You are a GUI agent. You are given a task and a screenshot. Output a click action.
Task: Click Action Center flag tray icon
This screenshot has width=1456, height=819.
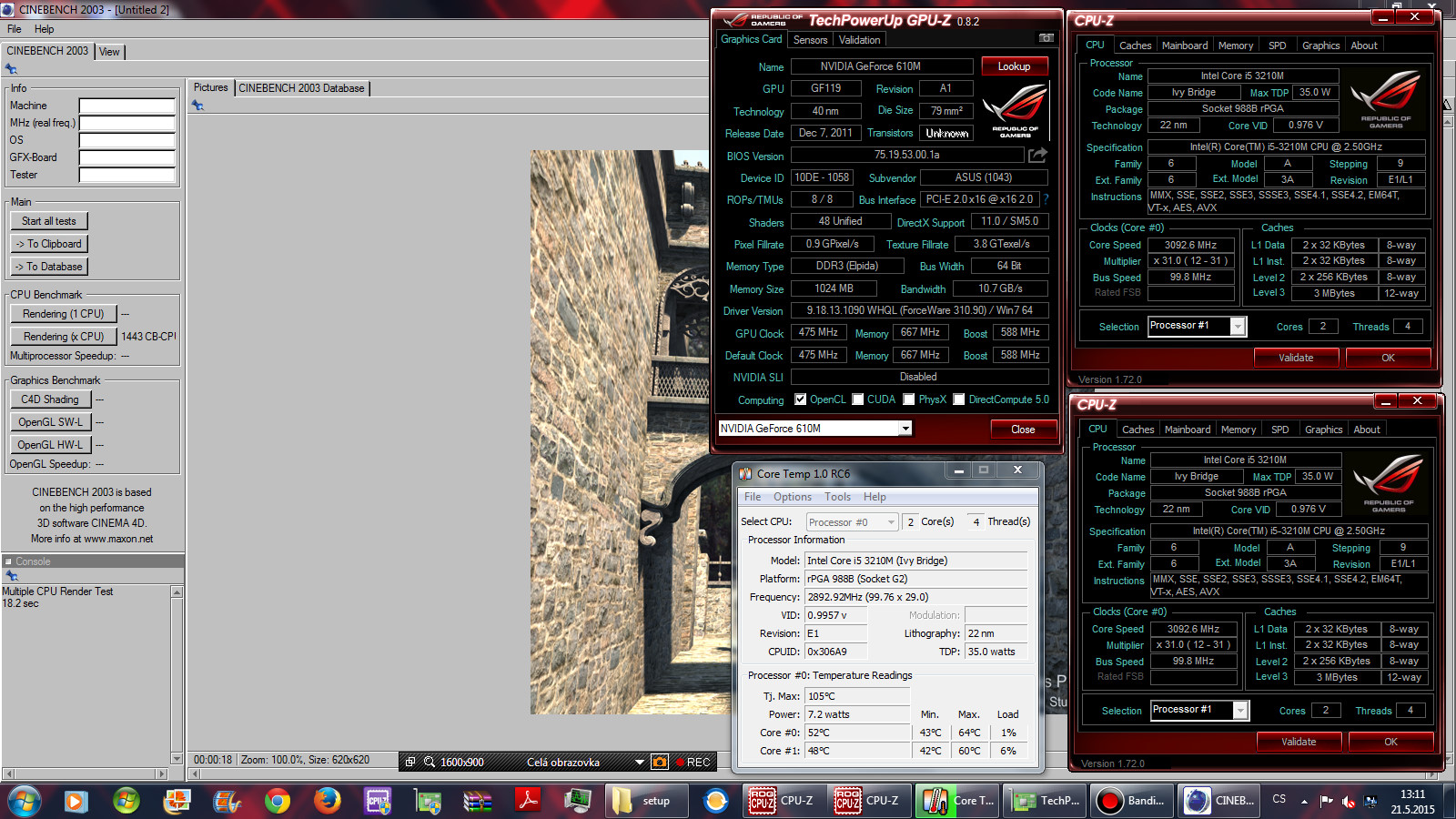tap(1326, 801)
